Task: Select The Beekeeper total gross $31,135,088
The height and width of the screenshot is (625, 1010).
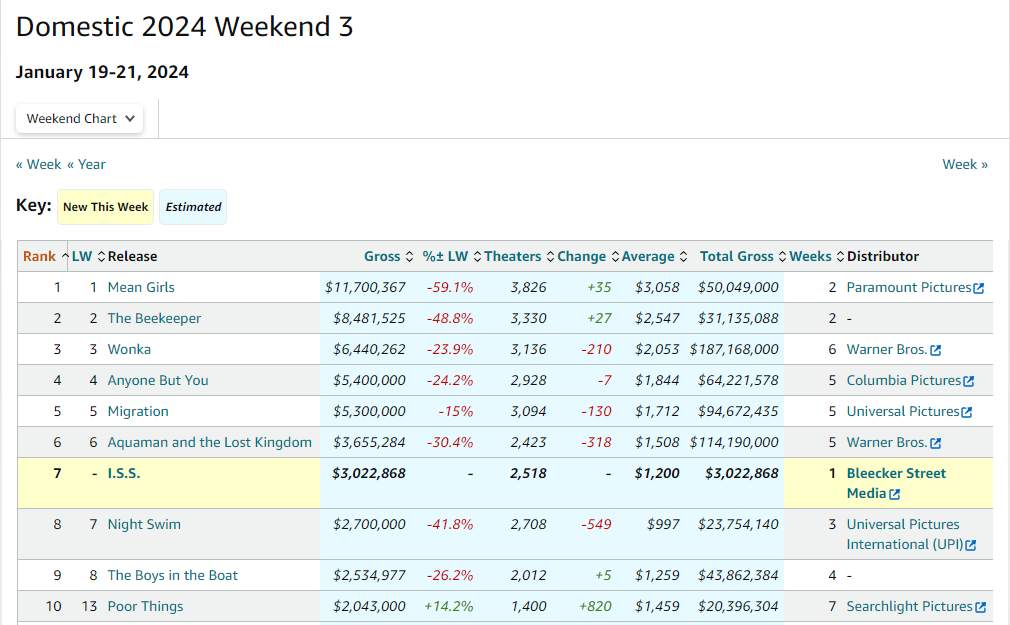Action: [738, 318]
